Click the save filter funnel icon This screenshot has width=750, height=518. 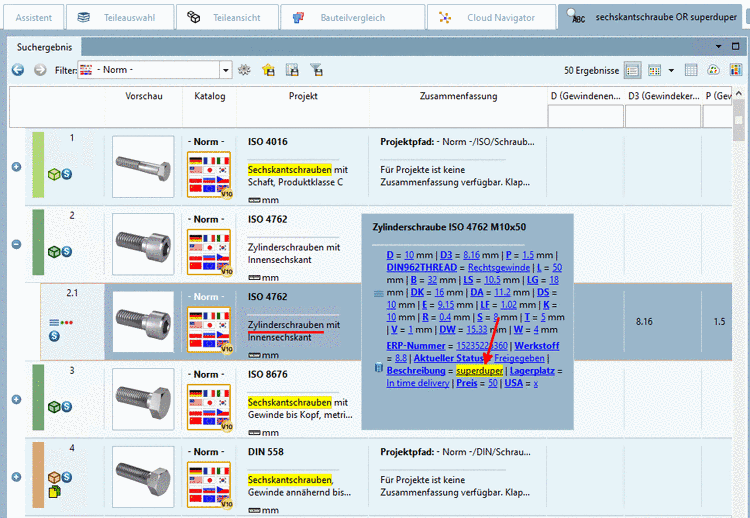tap(316, 70)
